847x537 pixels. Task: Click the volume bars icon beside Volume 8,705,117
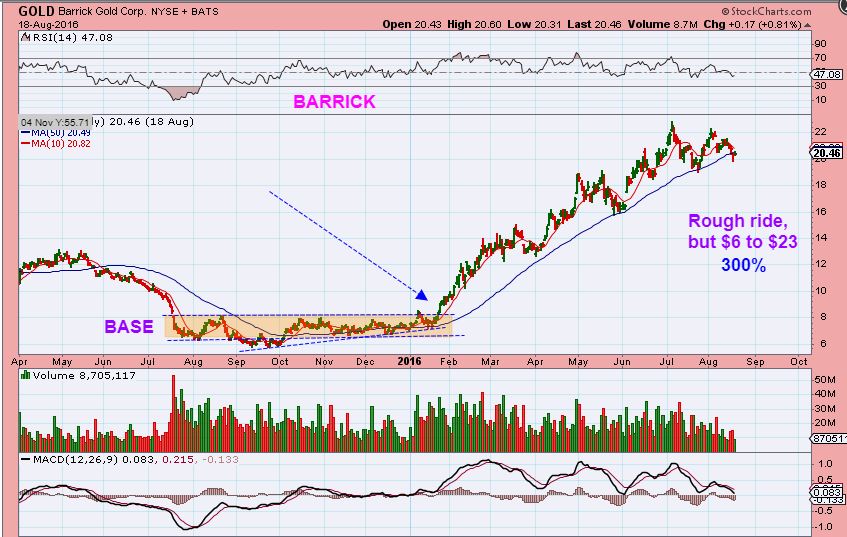[25, 375]
